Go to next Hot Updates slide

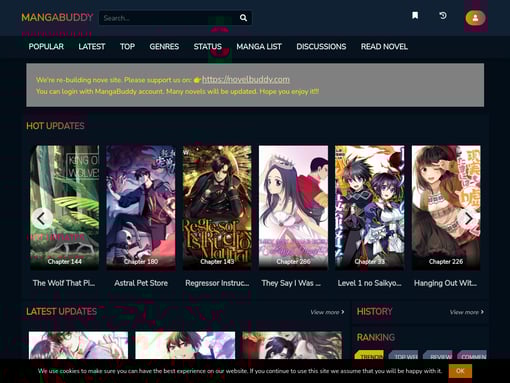[469, 219]
